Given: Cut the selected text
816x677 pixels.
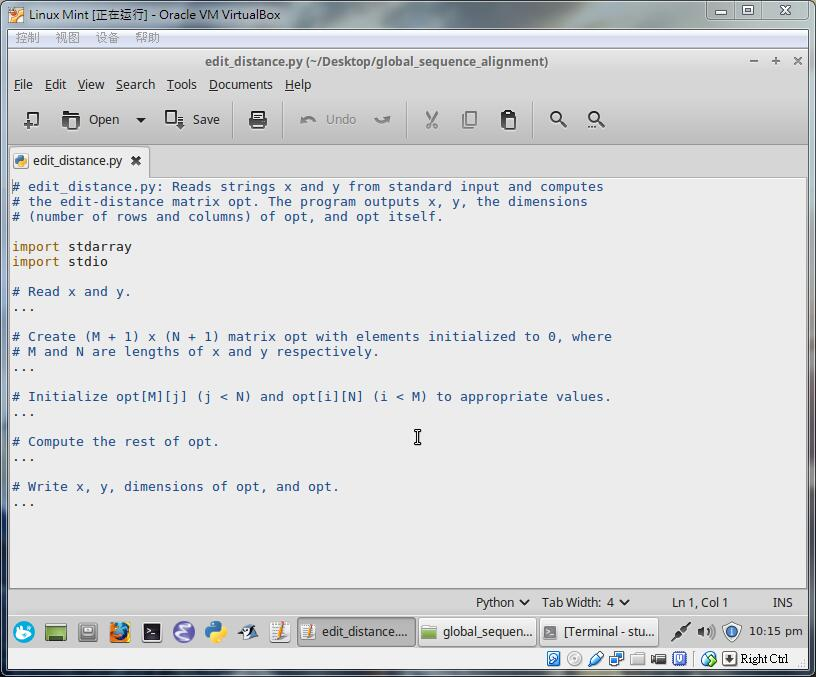Looking at the screenshot, I should (431, 119).
